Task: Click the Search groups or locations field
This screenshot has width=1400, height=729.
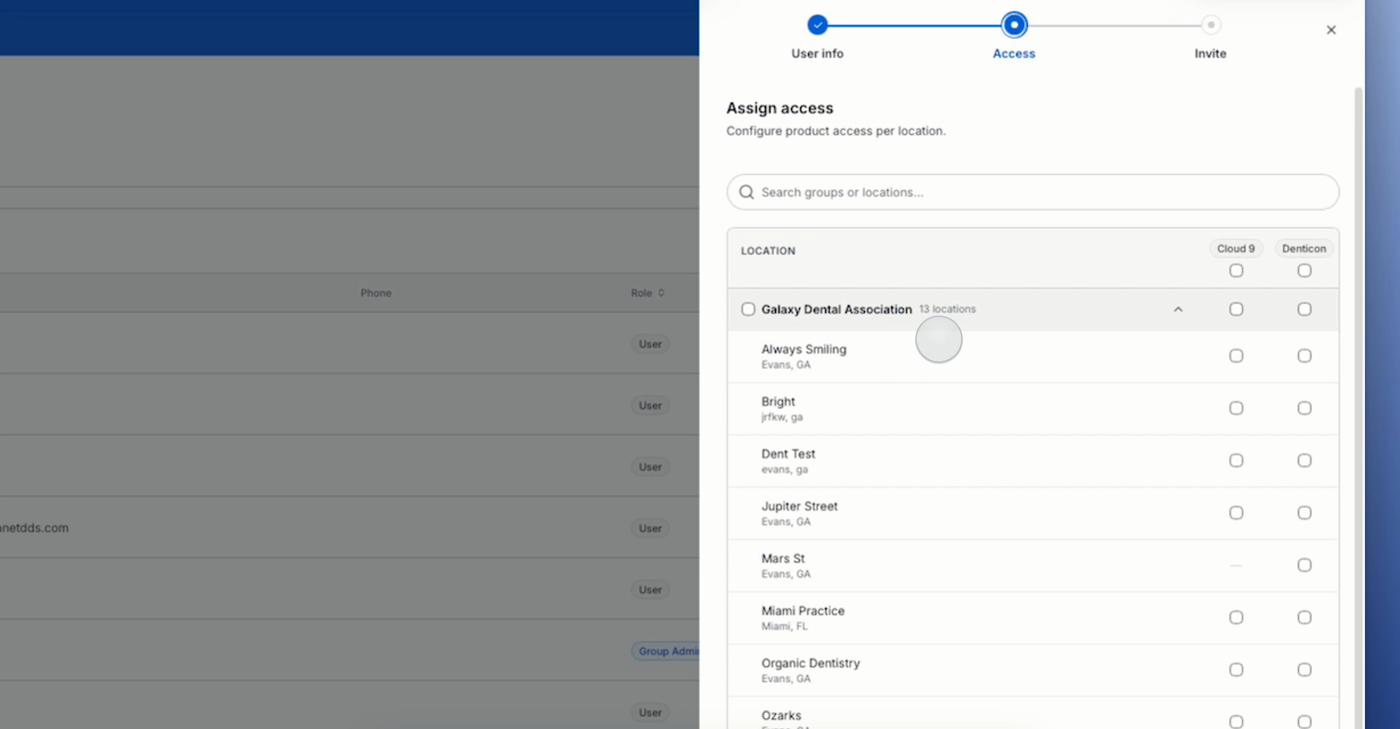Action: pyautogui.click(x=1033, y=192)
